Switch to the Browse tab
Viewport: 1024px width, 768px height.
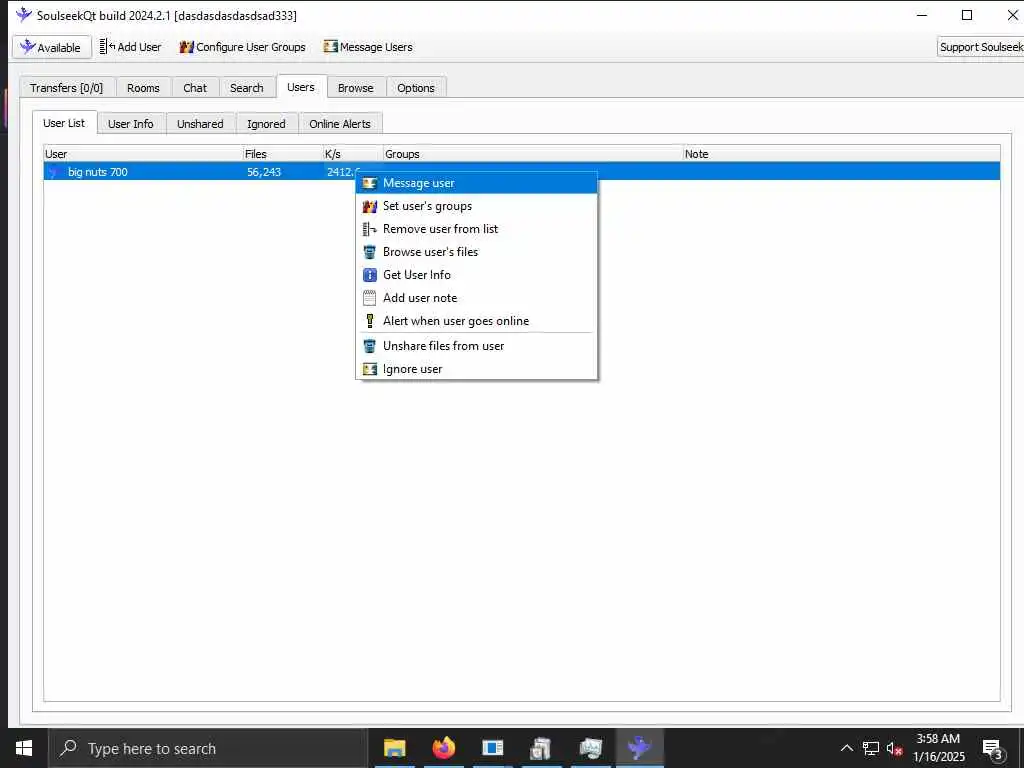[356, 88]
